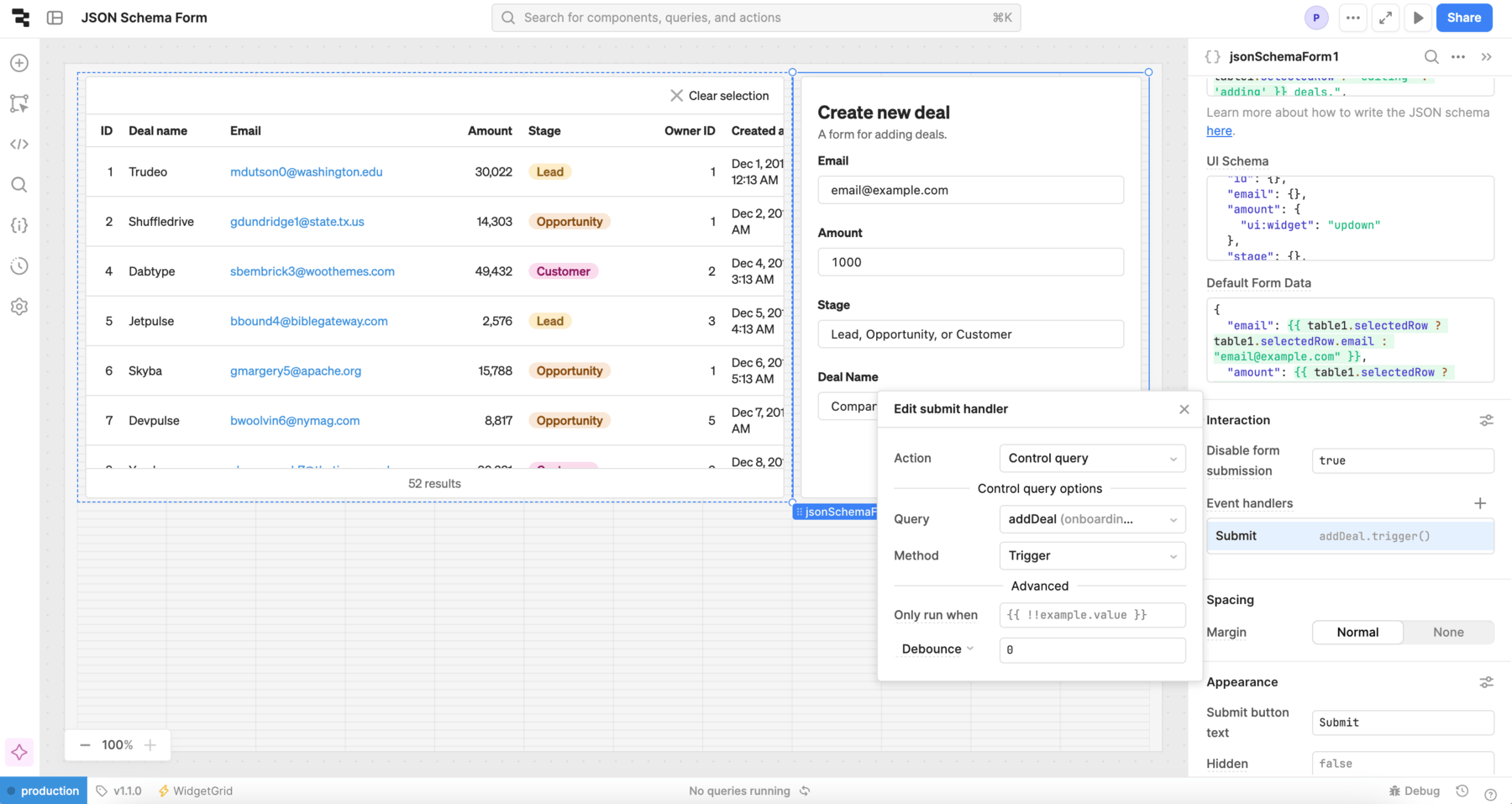Open Appearance section settings icon
Viewport: 1512px width, 804px height.
click(x=1486, y=682)
